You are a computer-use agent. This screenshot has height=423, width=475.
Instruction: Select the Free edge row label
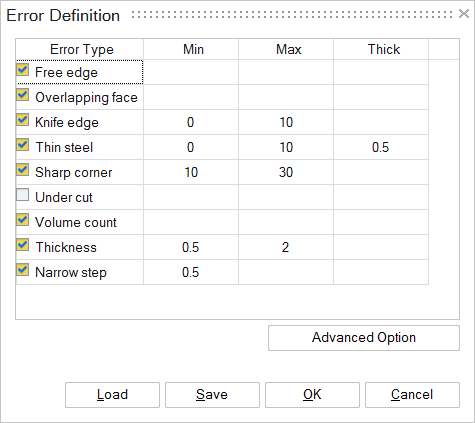point(66,73)
